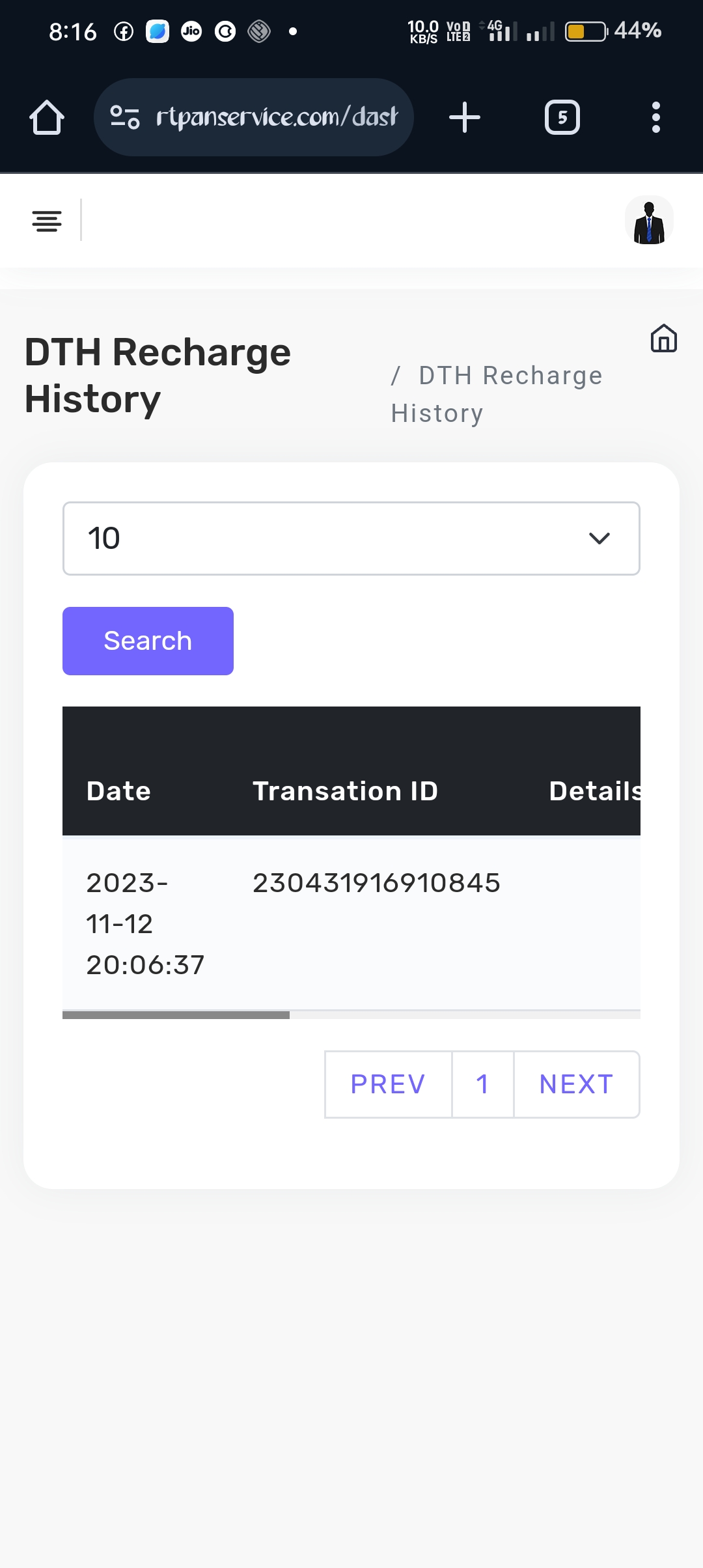Screen dimensions: 703x1568
Task: Click the Details column header
Action: click(595, 791)
